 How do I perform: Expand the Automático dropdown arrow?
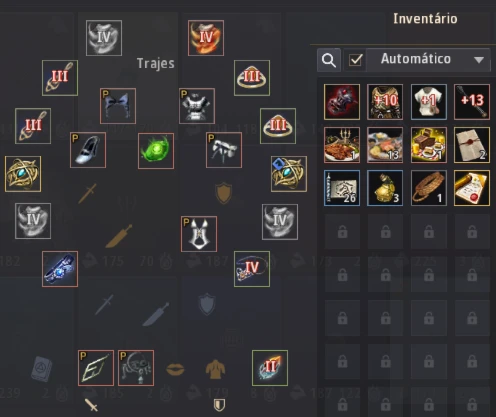[x=479, y=60]
